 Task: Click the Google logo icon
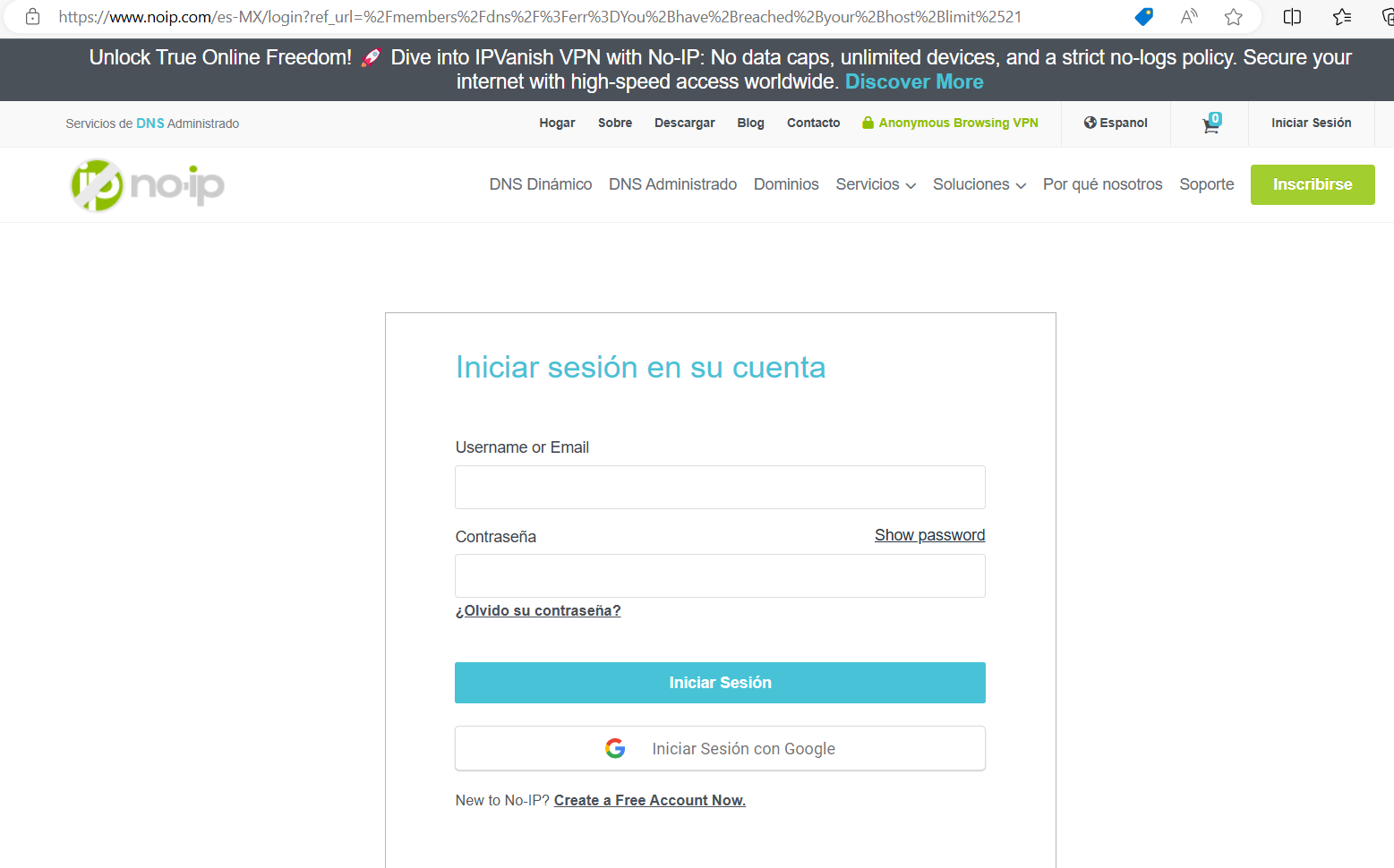pos(615,748)
